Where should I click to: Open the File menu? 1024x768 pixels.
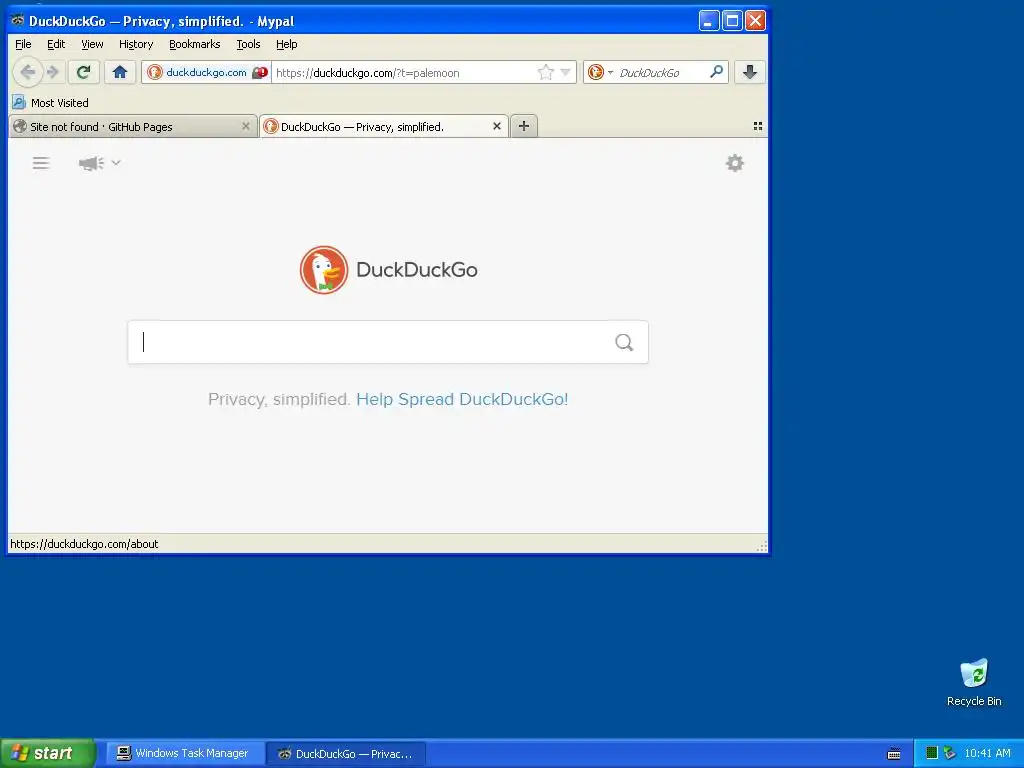click(x=23, y=44)
